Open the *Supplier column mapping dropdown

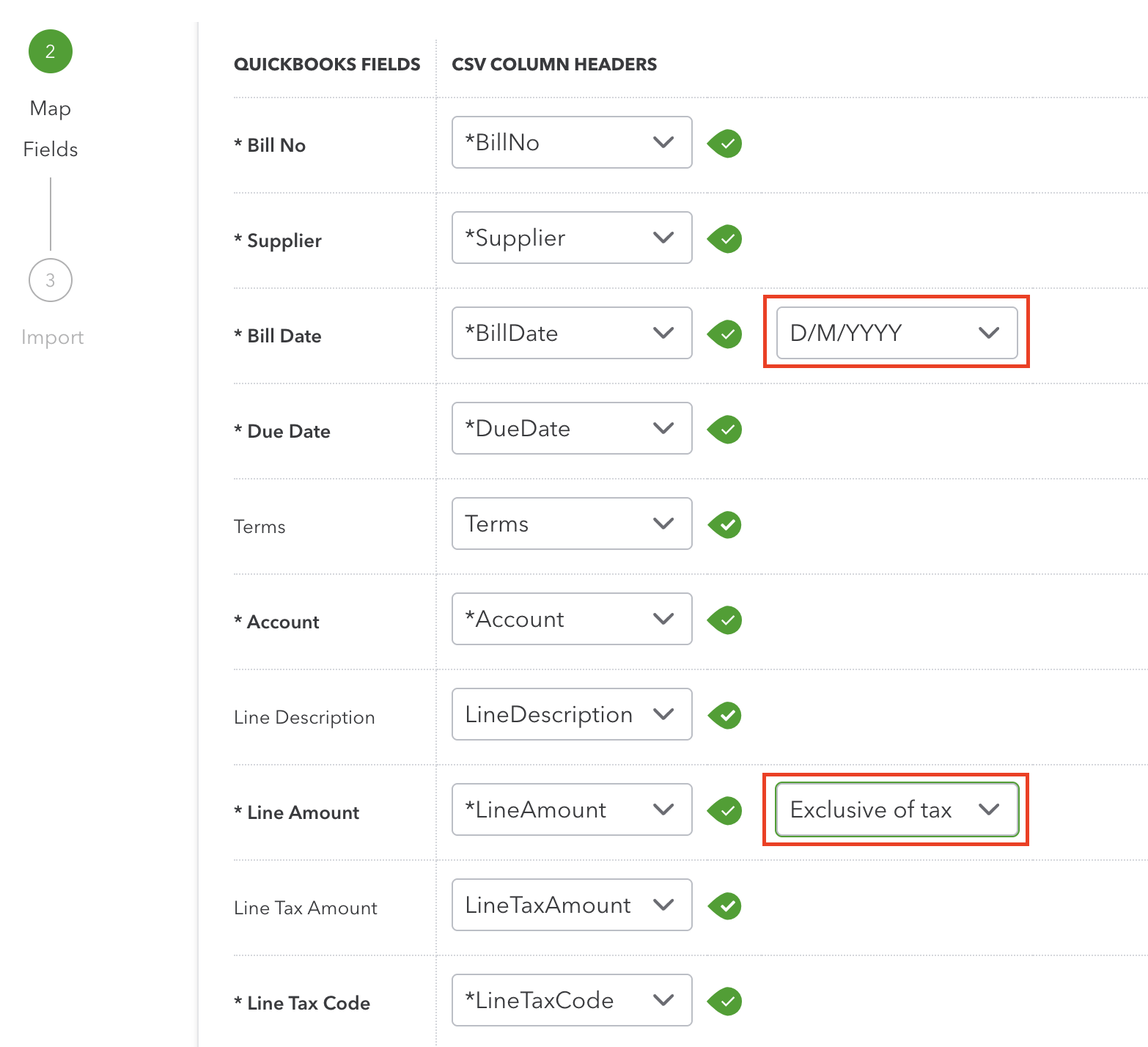pyautogui.click(x=571, y=238)
